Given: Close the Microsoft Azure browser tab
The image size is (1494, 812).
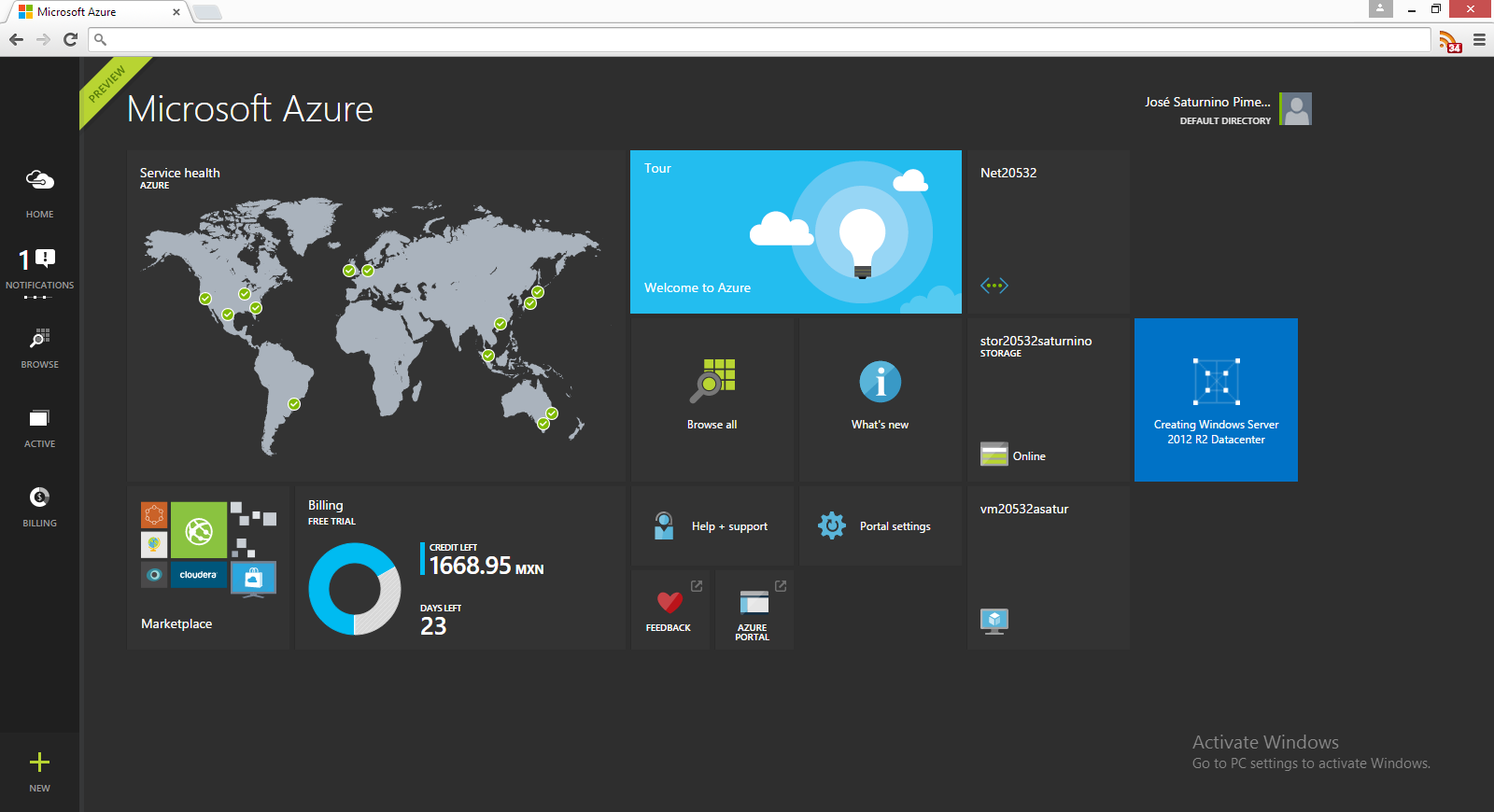Looking at the screenshot, I should [x=176, y=12].
